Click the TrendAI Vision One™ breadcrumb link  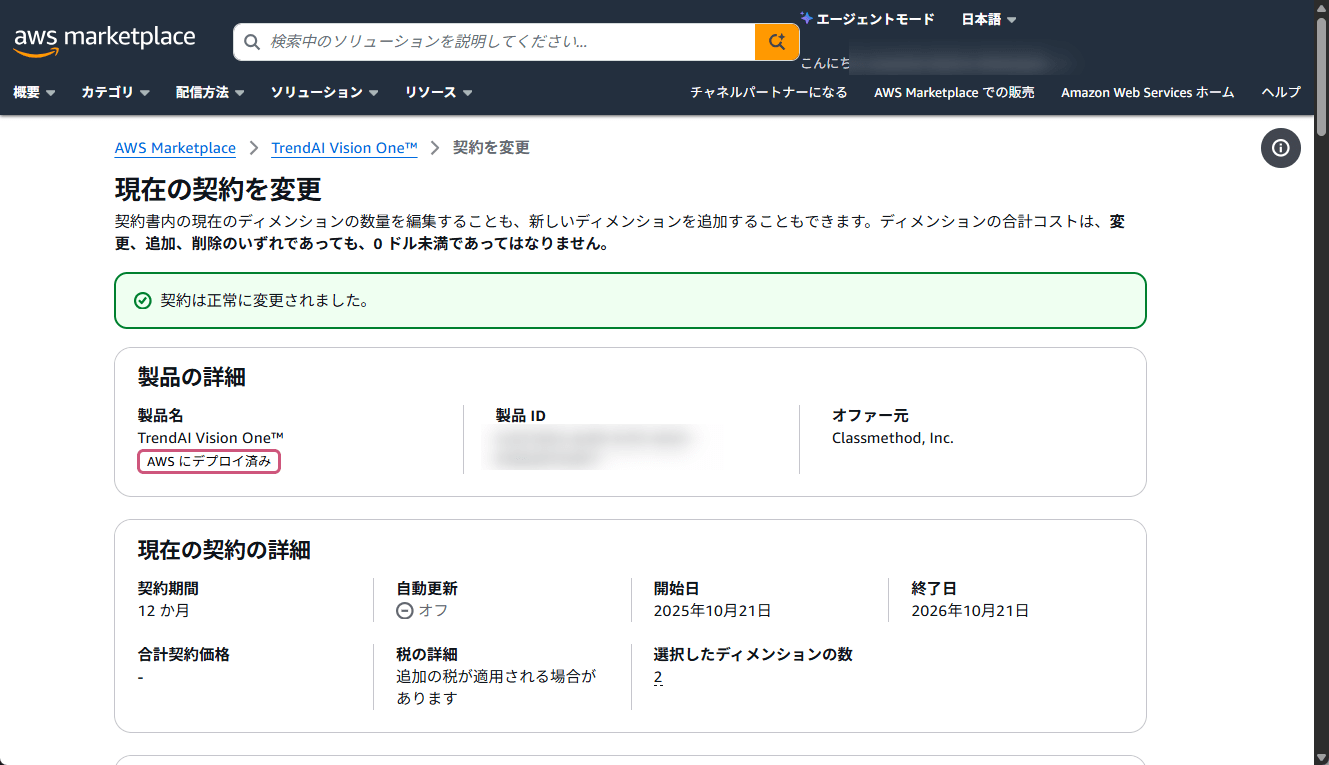click(x=344, y=148)
